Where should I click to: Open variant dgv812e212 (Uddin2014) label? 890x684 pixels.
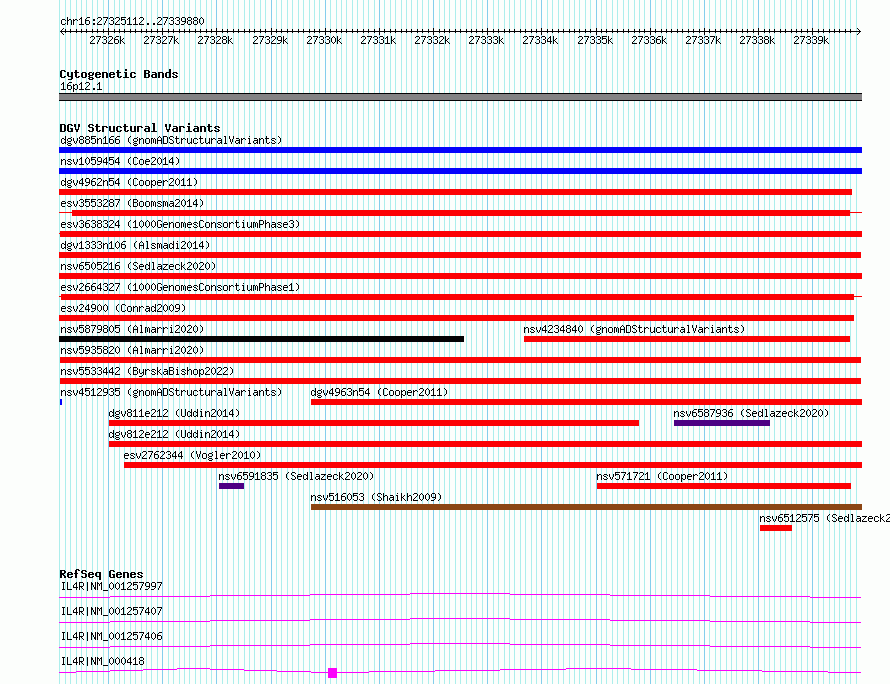(x=174, y=434)
